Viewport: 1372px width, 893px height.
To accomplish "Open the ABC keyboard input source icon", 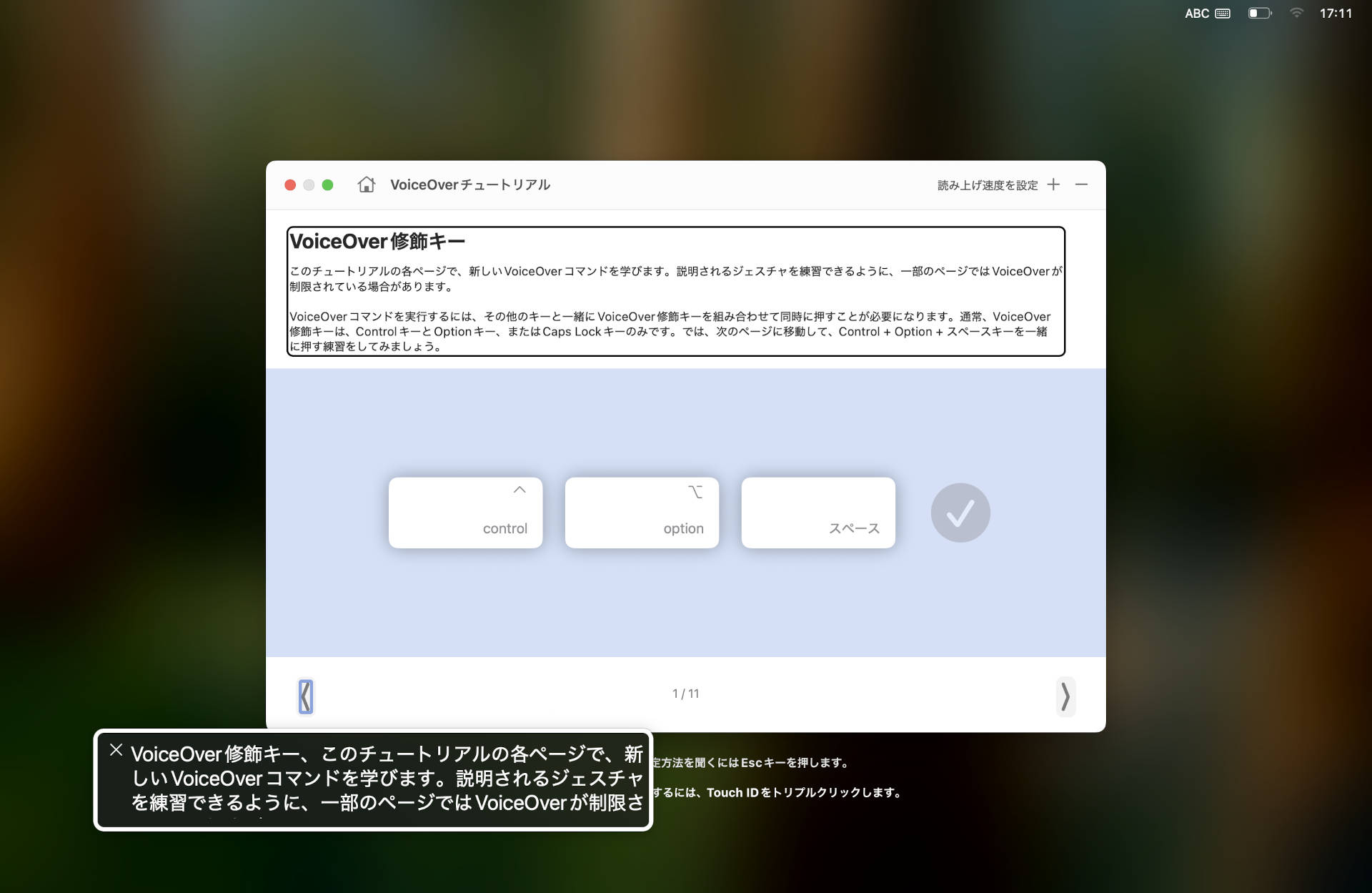I will (1208, 13).
